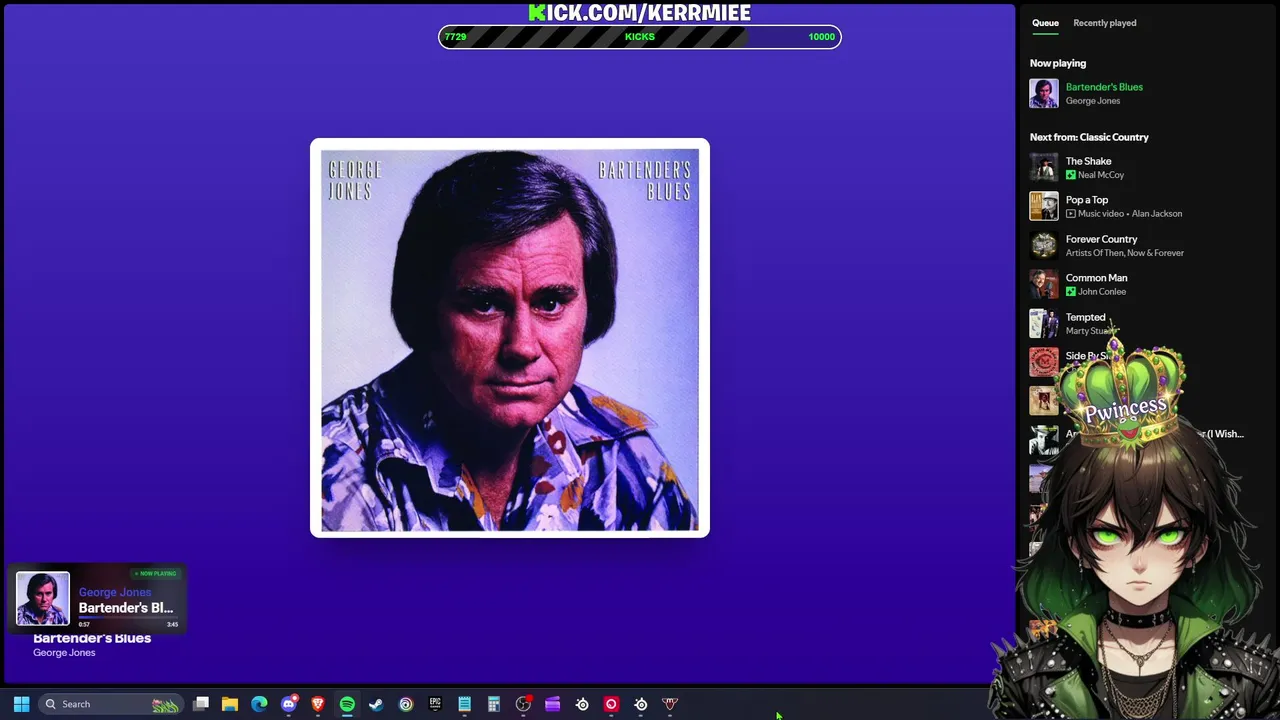Click the green icon beside Neal McCoy

click(1071, 175)
